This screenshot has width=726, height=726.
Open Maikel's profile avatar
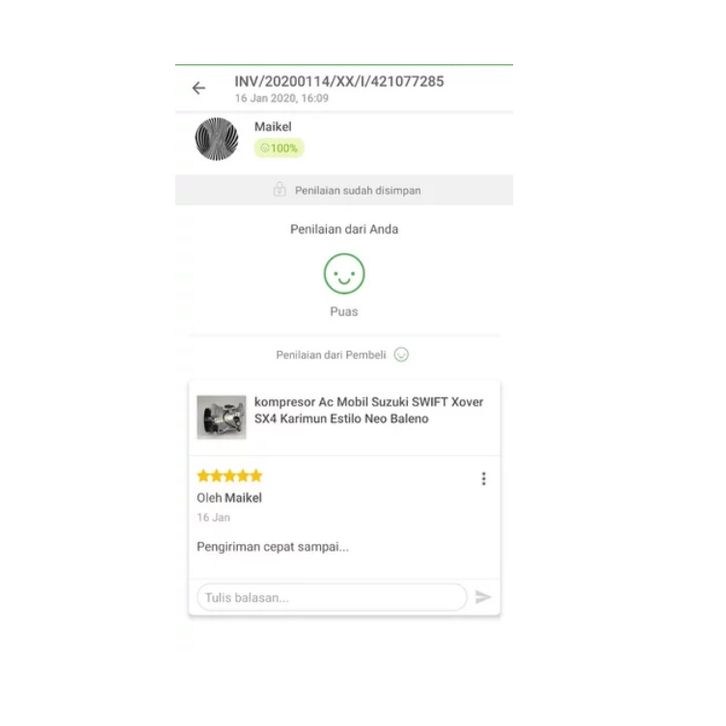pyautogui.click(x=217, y=139)
